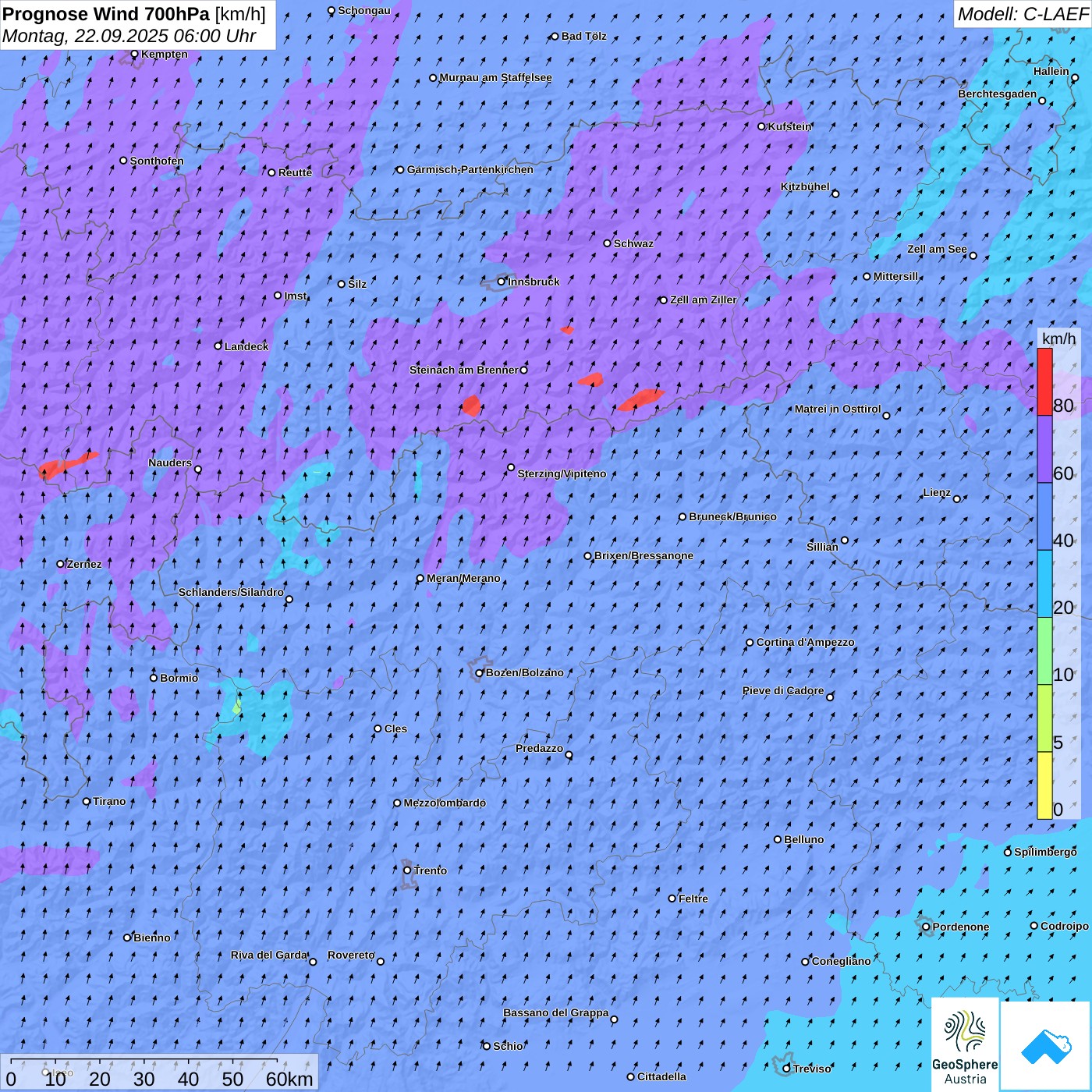1092x1092 pixels.
Task: Select the "Bassano del Grappa" label
Action: point(555,1012)
